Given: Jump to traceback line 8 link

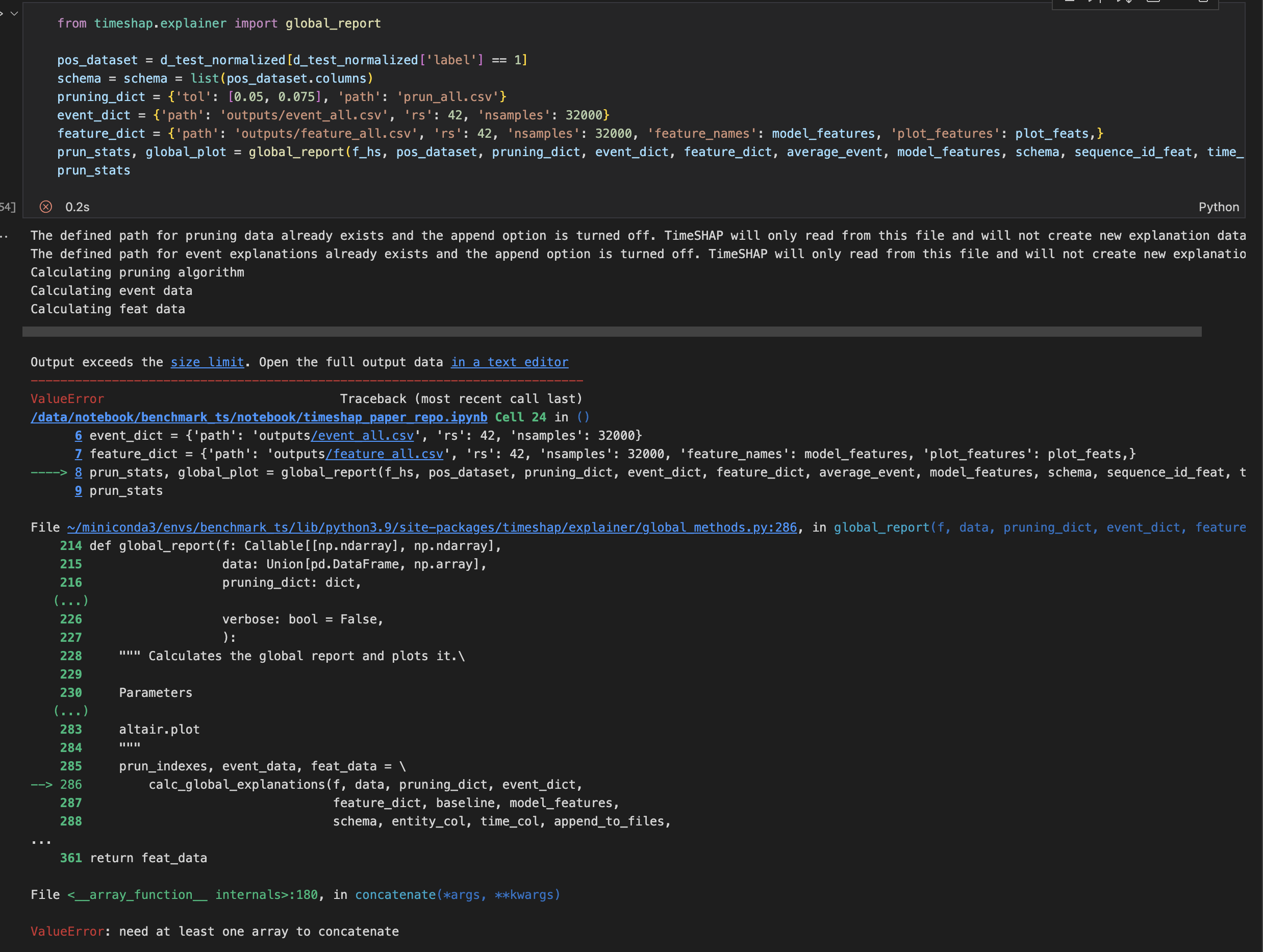Looking at the screenshot, I should pos(78,472).
